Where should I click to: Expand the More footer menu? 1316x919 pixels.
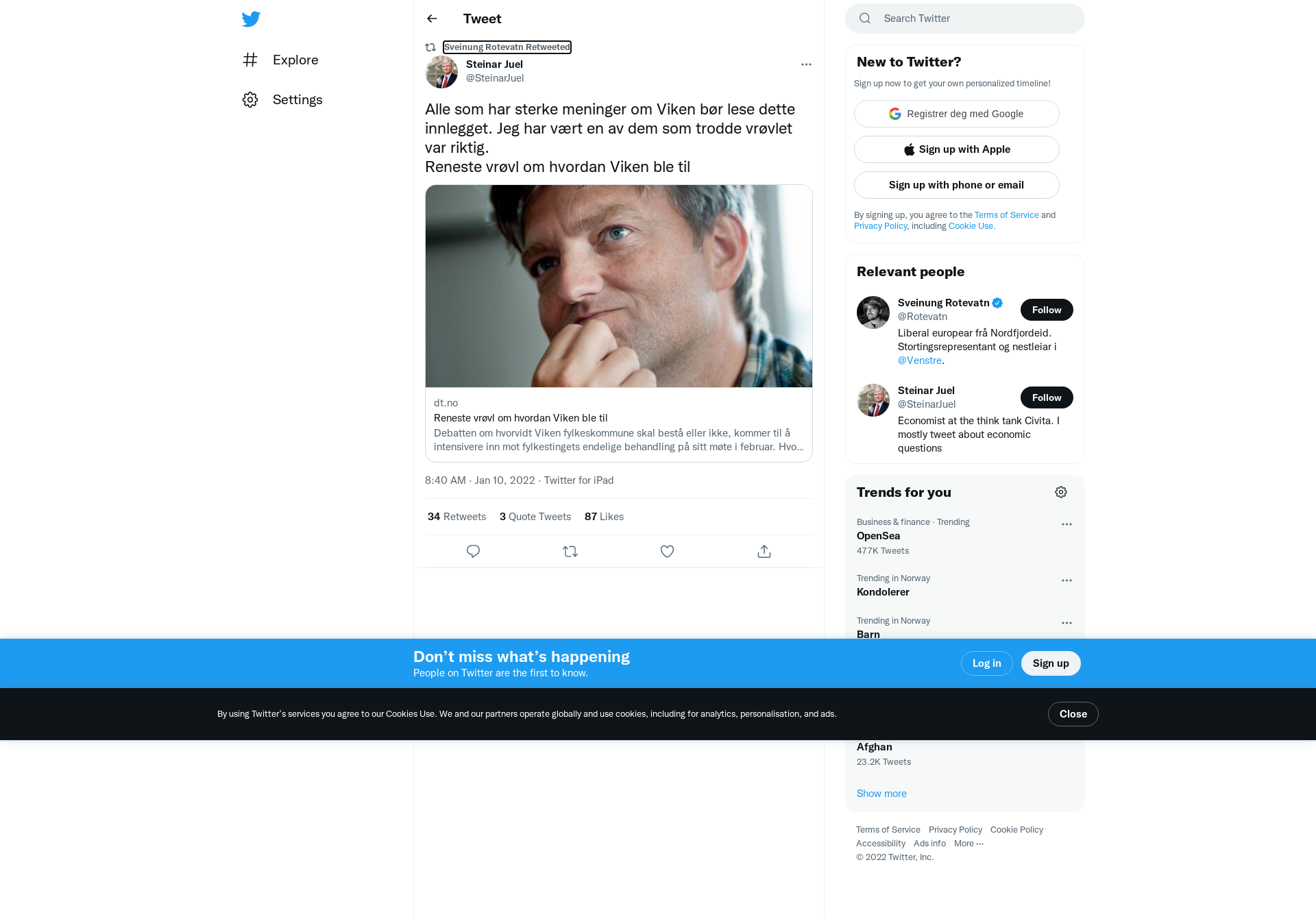tap(968, 844)
